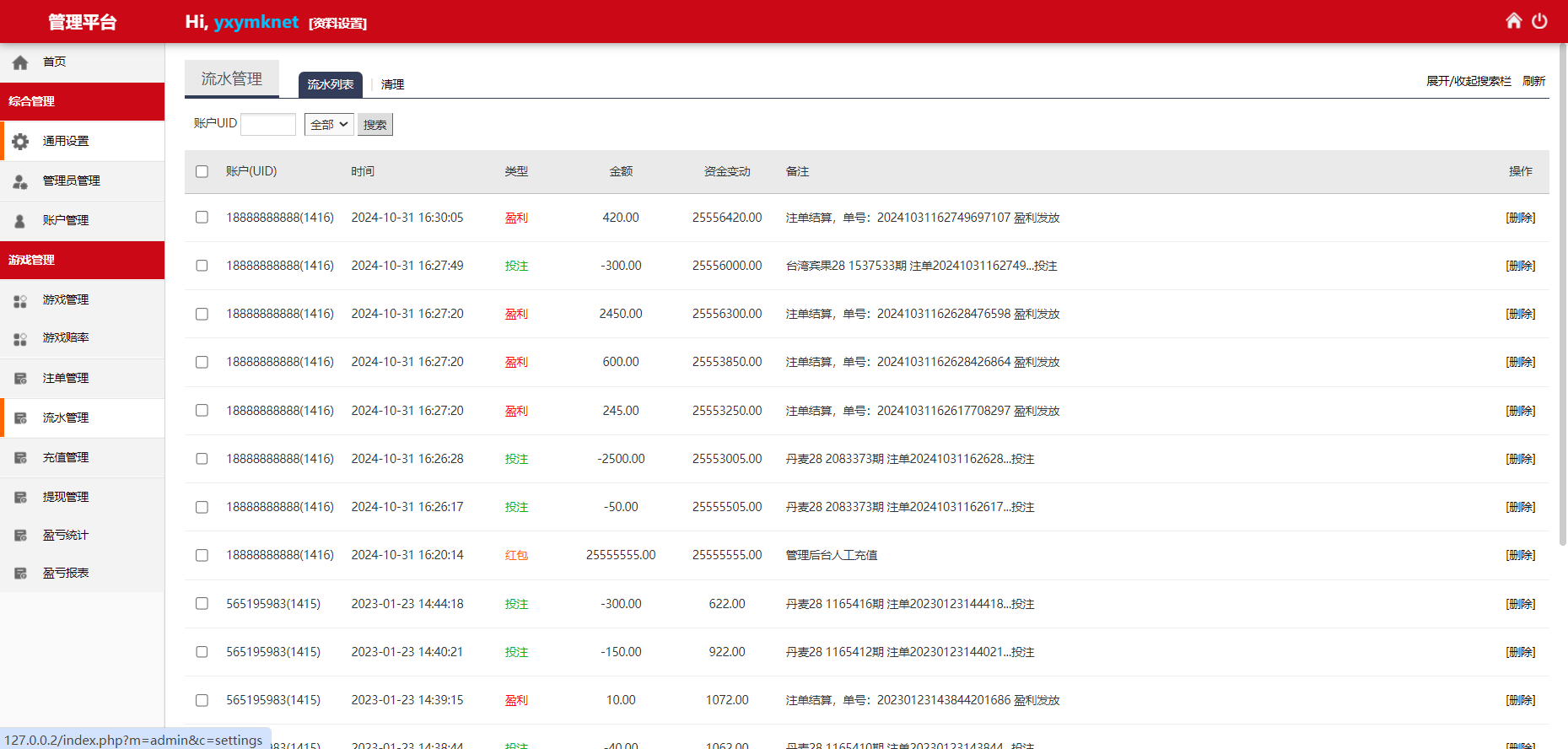Open 账户管理 user icon in sidebar

coord(20,220)
